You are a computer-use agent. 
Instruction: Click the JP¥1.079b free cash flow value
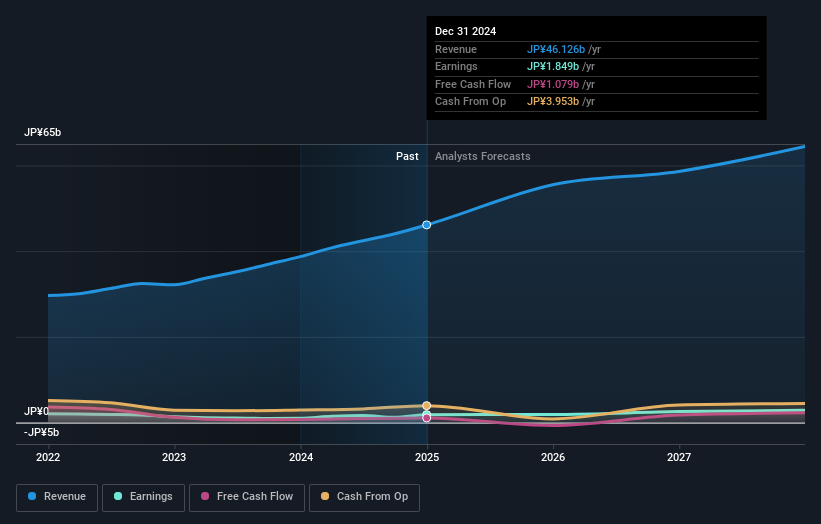[553, 84]
